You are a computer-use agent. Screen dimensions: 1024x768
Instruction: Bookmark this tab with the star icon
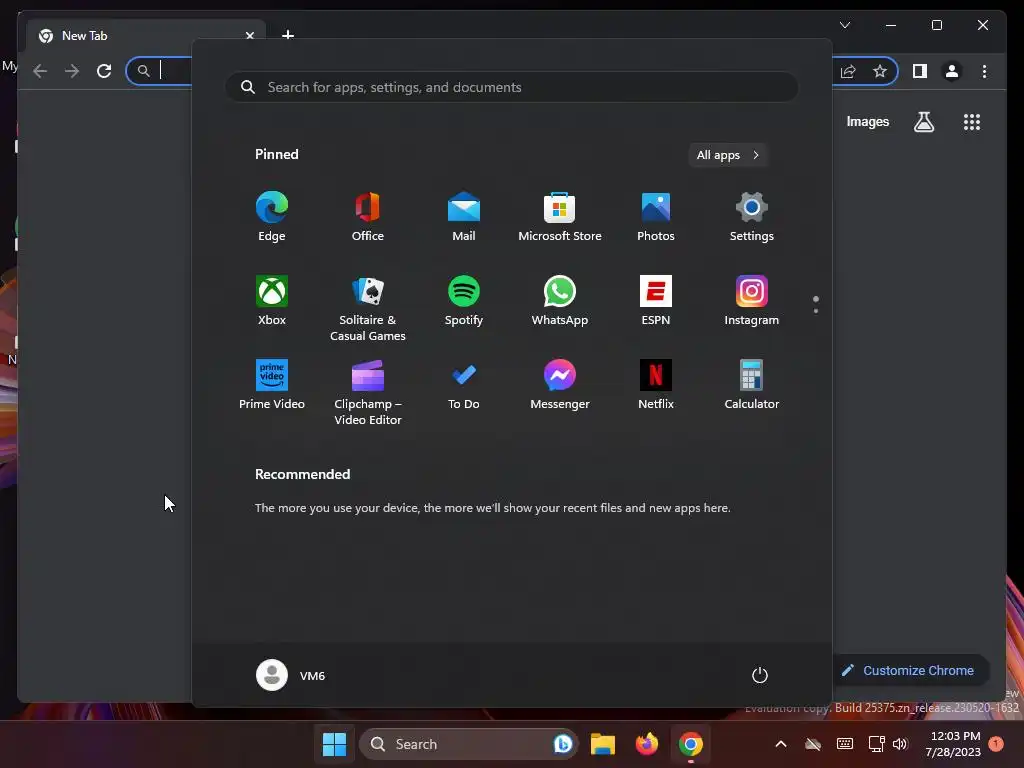(x=880, y=71)
